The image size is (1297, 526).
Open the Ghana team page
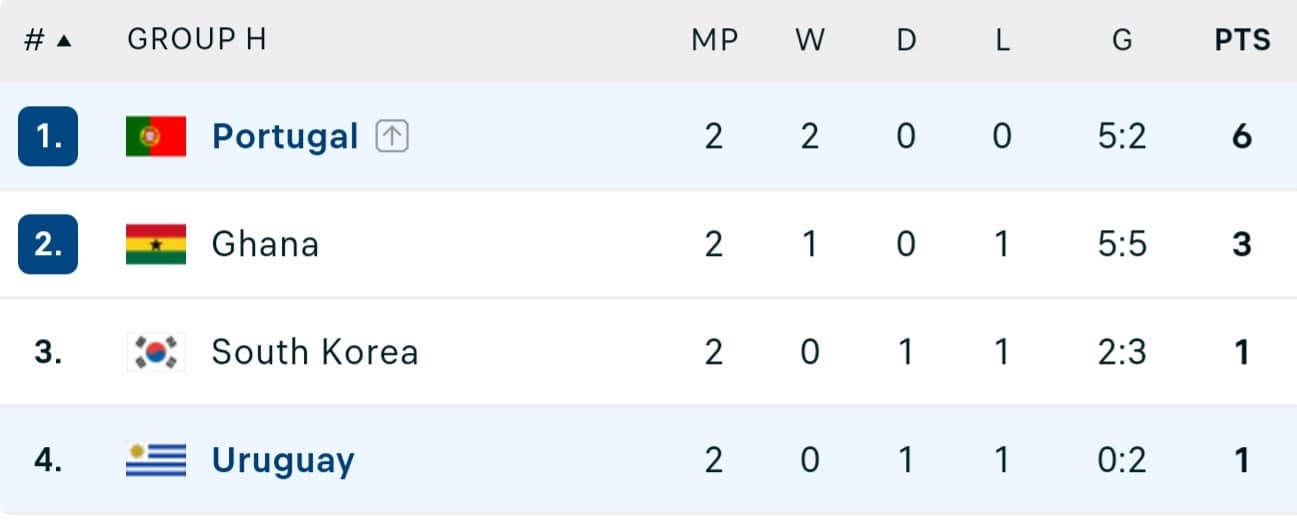coord(265,244)
